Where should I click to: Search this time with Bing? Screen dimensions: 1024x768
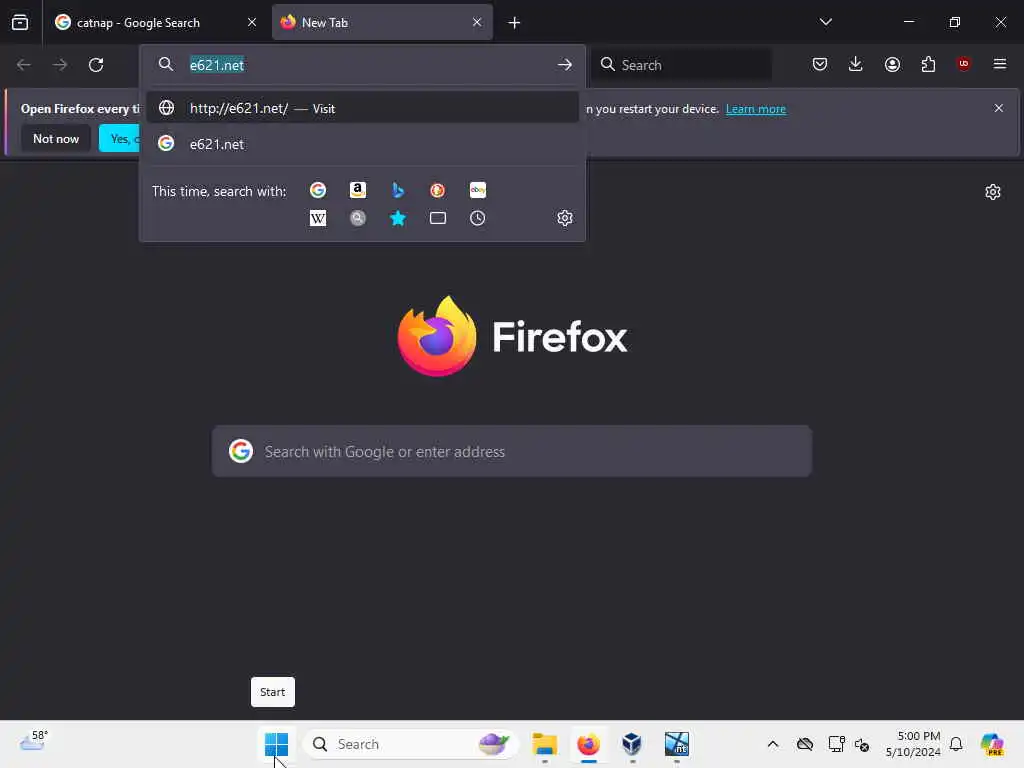[398, 190]
